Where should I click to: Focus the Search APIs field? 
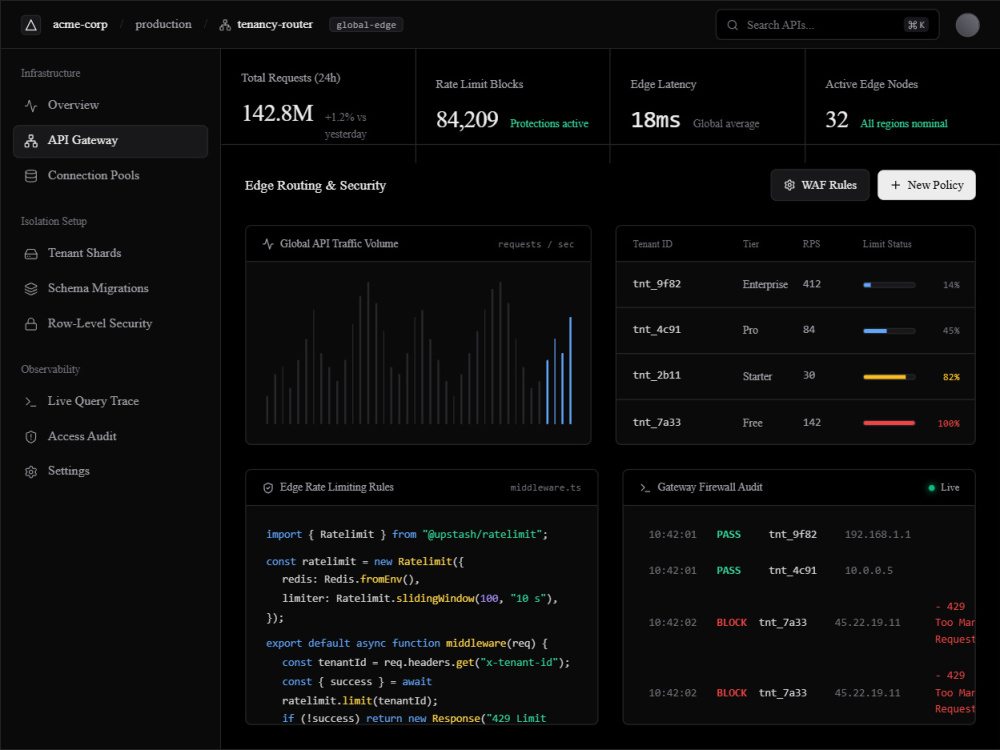point(827,25)
